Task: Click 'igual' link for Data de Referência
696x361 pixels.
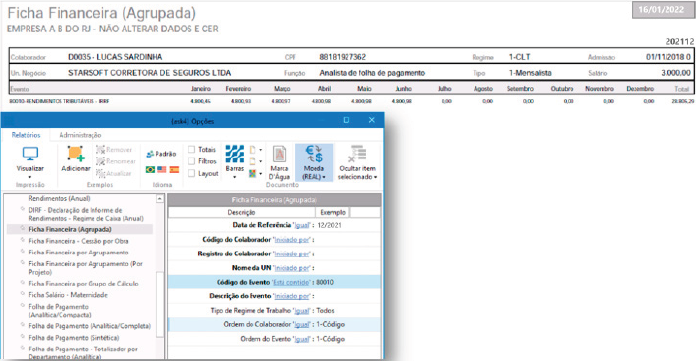Action: pos(302,225)
